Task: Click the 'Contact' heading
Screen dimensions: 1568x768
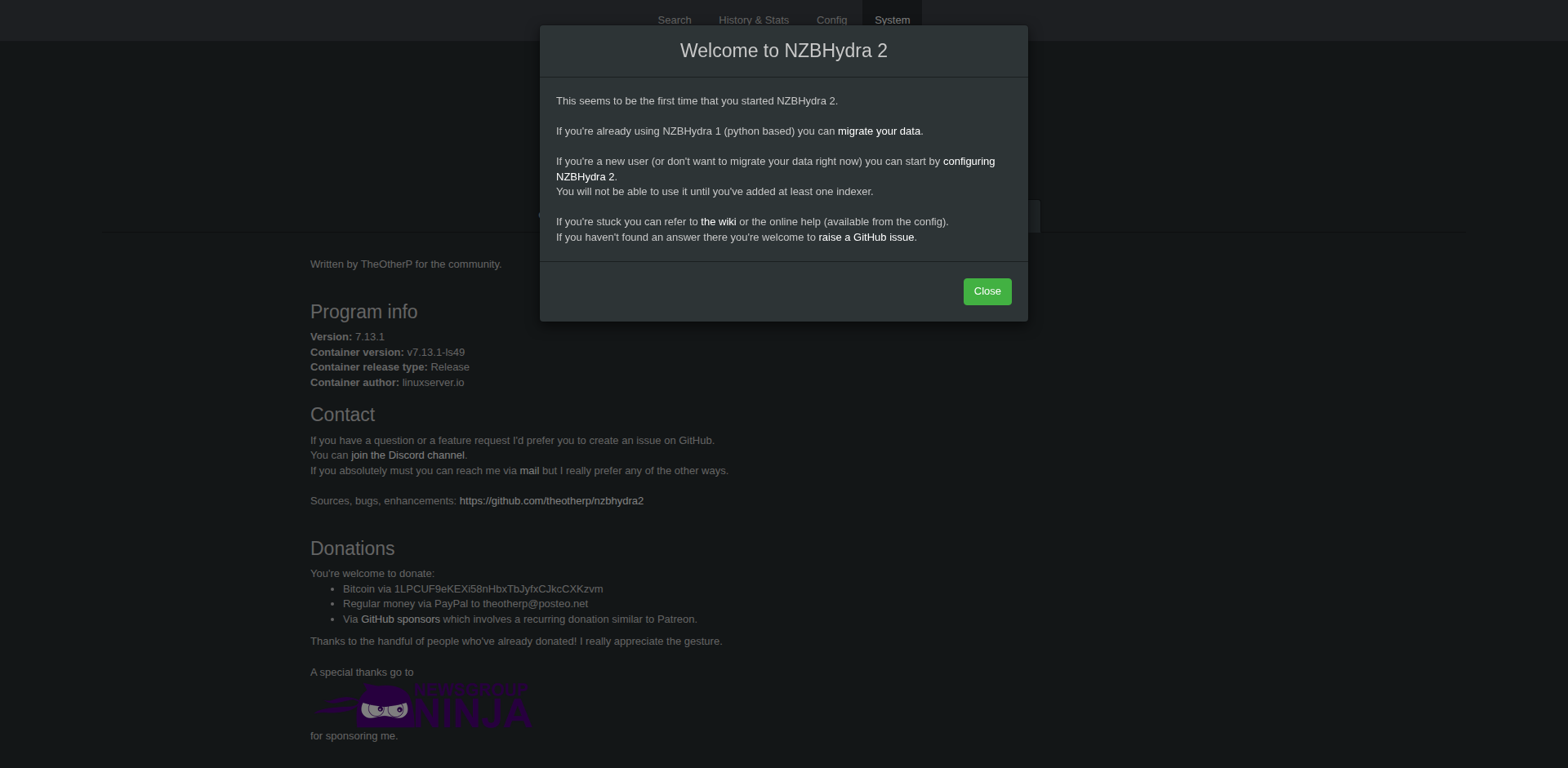Action: 342,415
